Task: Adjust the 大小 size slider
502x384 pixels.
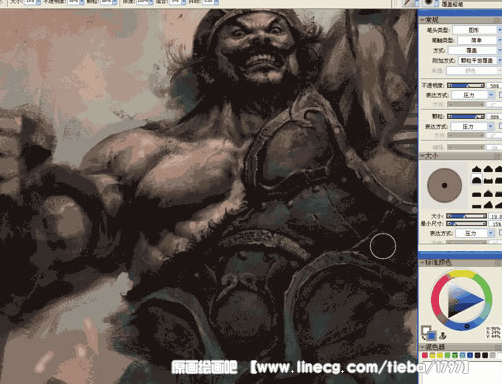Action: (x=466, y=216)
